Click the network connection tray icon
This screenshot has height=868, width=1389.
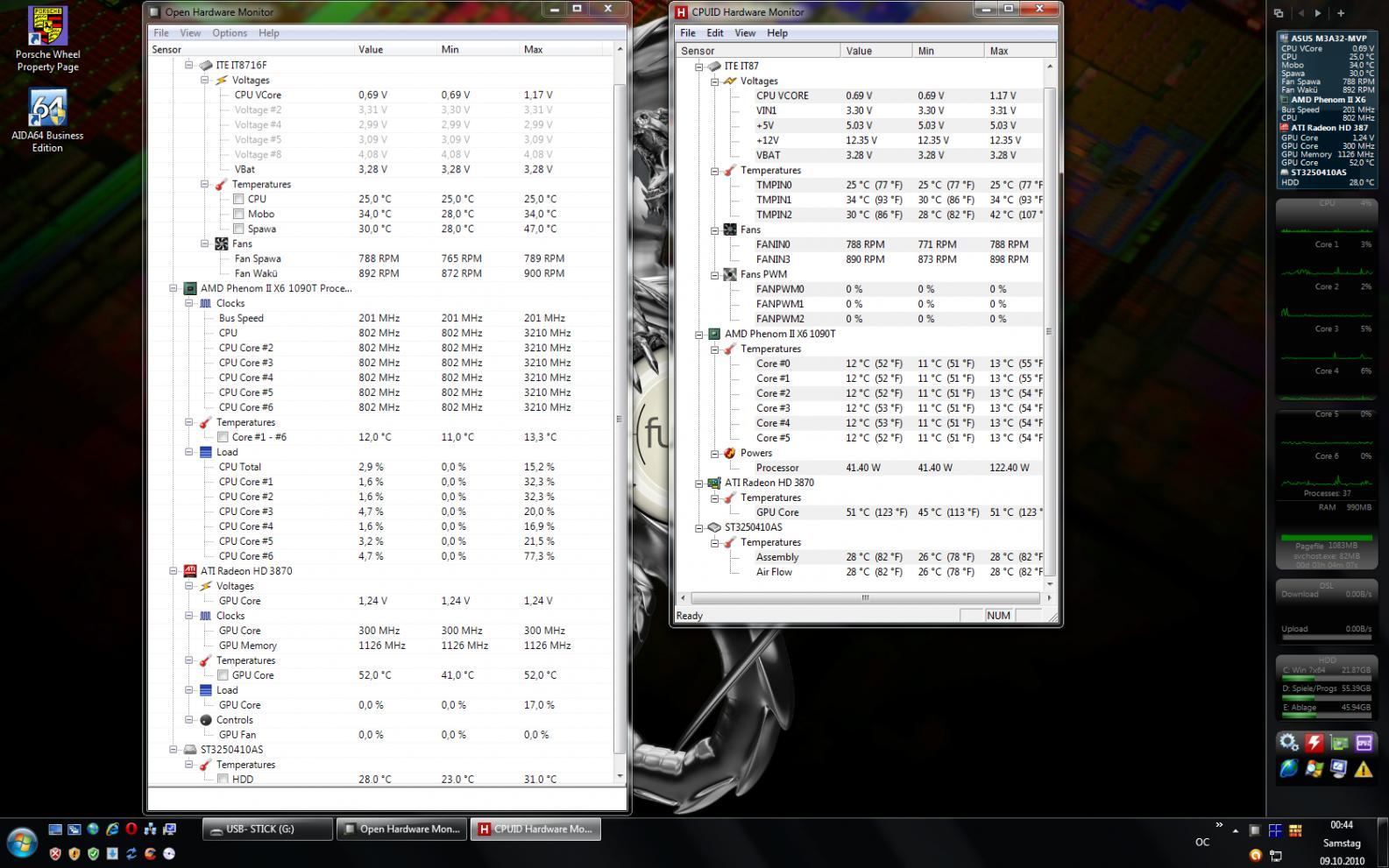1276,856
